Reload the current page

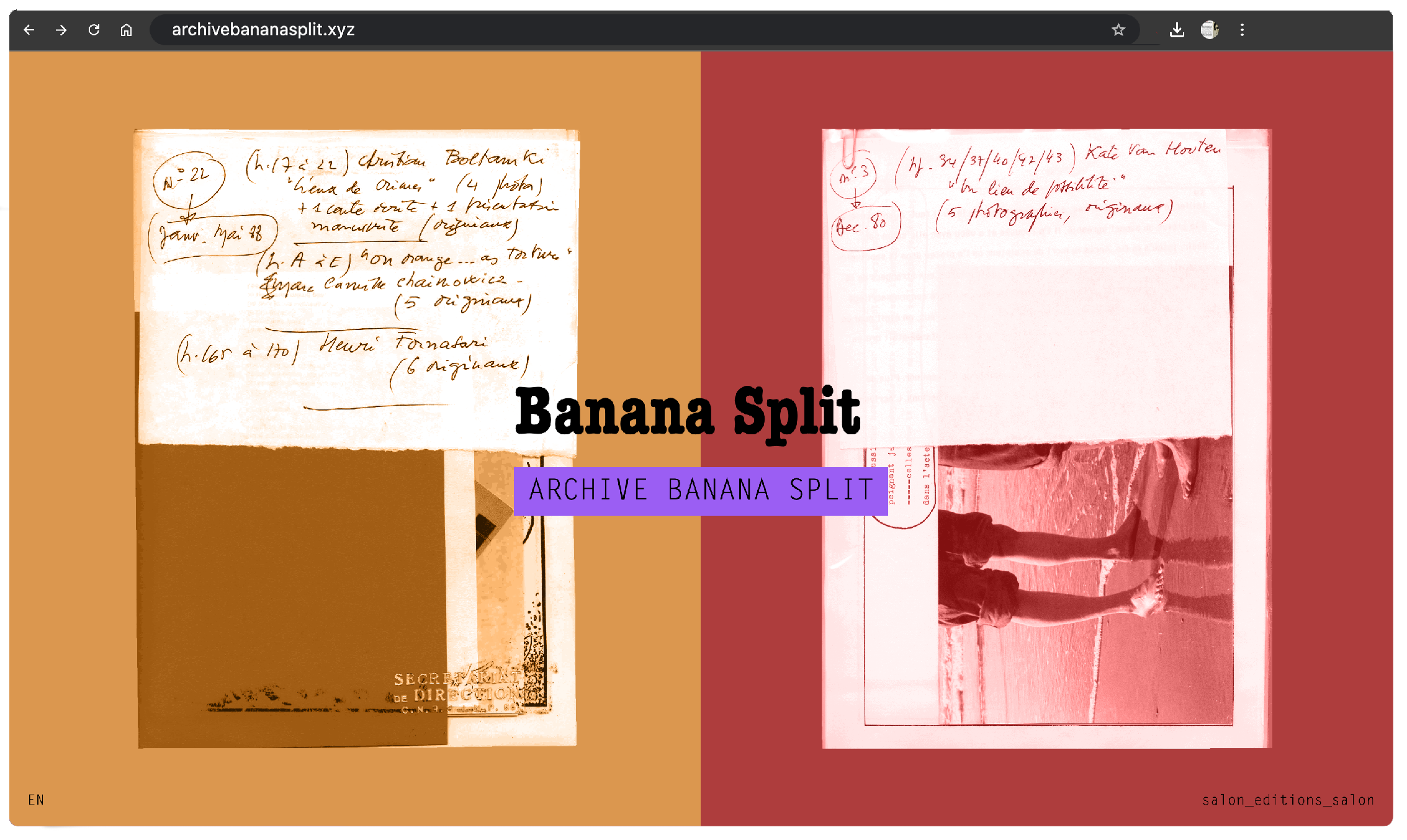click(x=94, y=30)
